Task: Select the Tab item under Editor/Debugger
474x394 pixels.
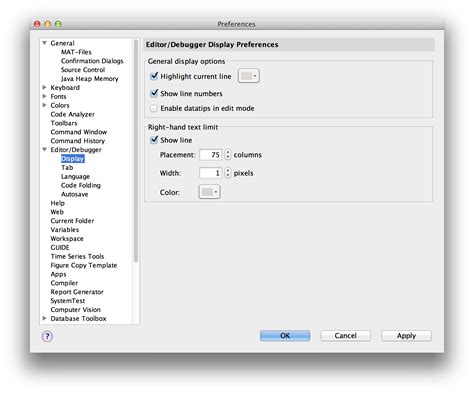Action: (67, 167)
